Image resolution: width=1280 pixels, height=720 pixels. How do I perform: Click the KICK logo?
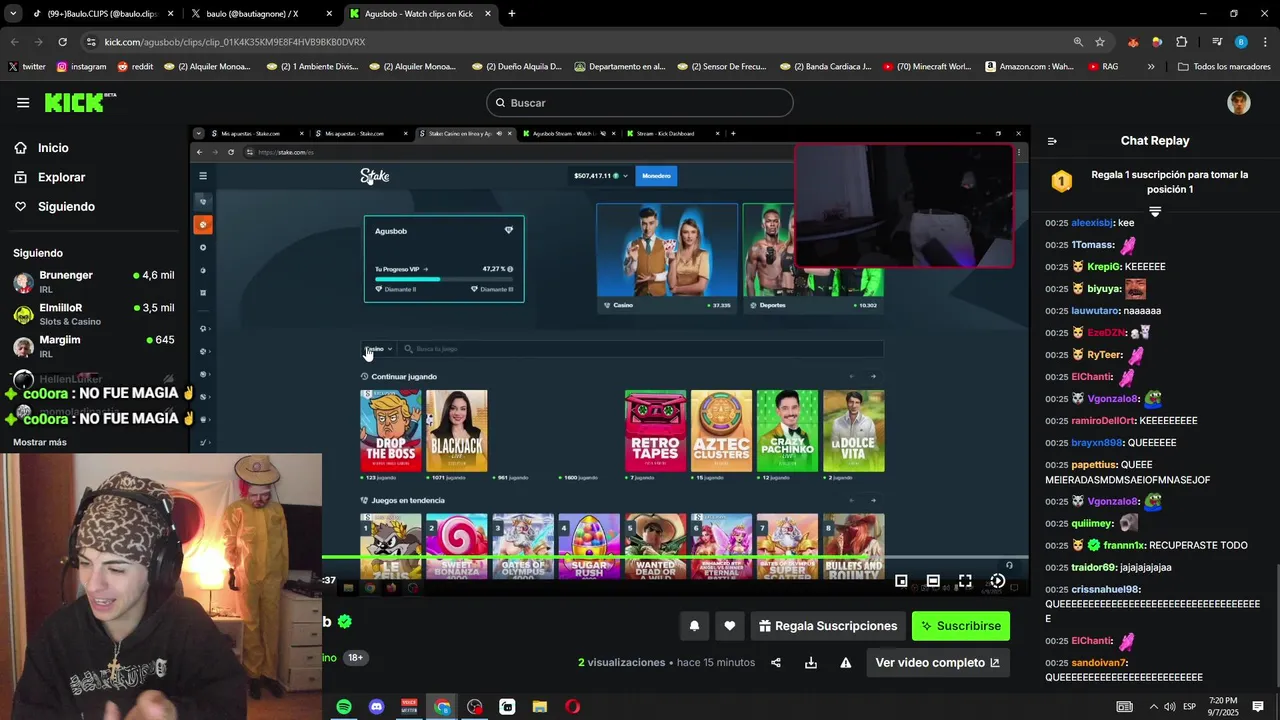[x=80, y=102]
